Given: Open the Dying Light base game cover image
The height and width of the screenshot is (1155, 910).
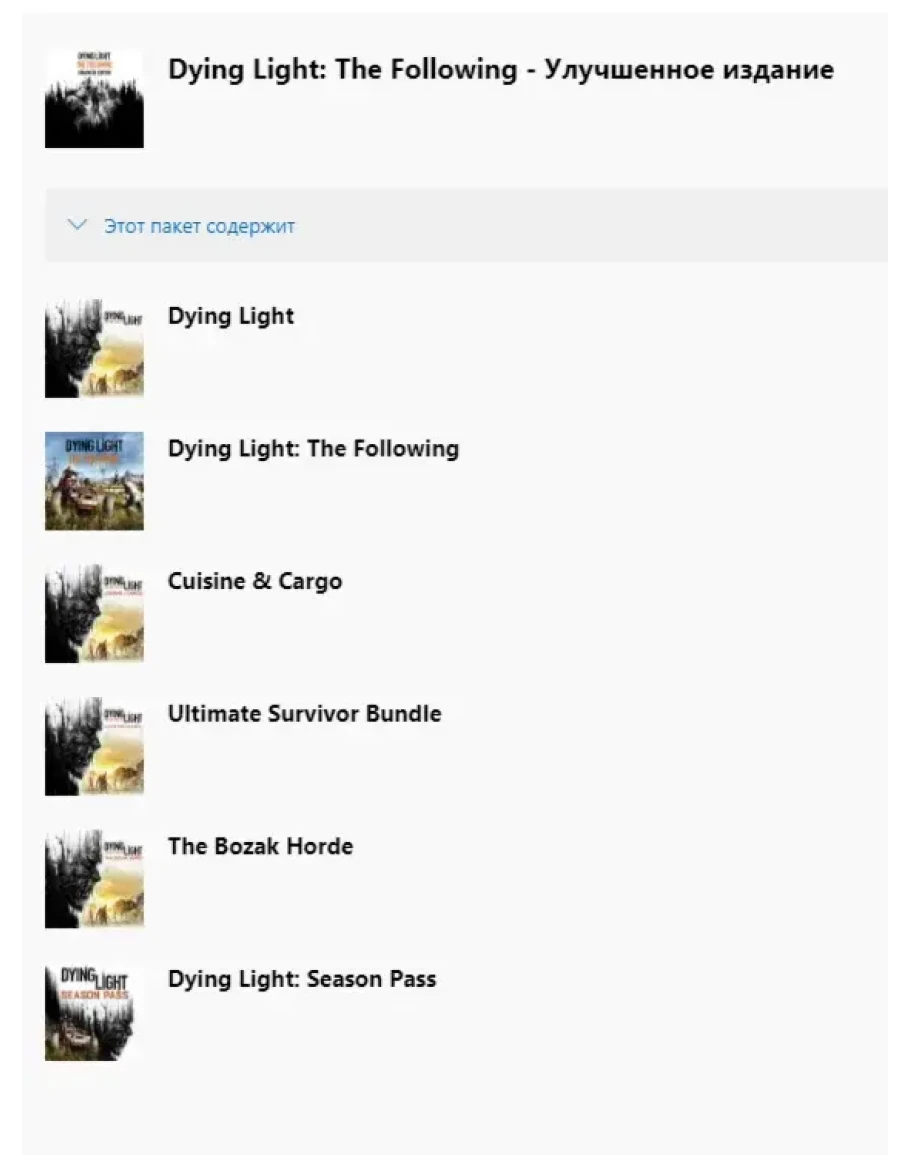Looking at the screenshot, I should click(x=94, y=348).
